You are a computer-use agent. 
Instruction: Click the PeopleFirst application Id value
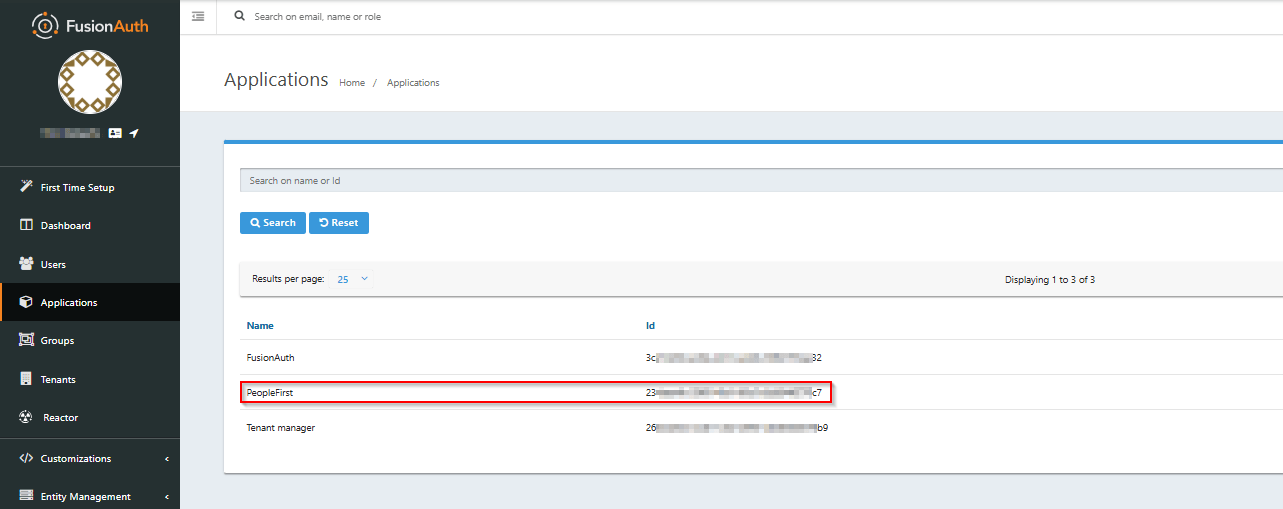[734, 393]
